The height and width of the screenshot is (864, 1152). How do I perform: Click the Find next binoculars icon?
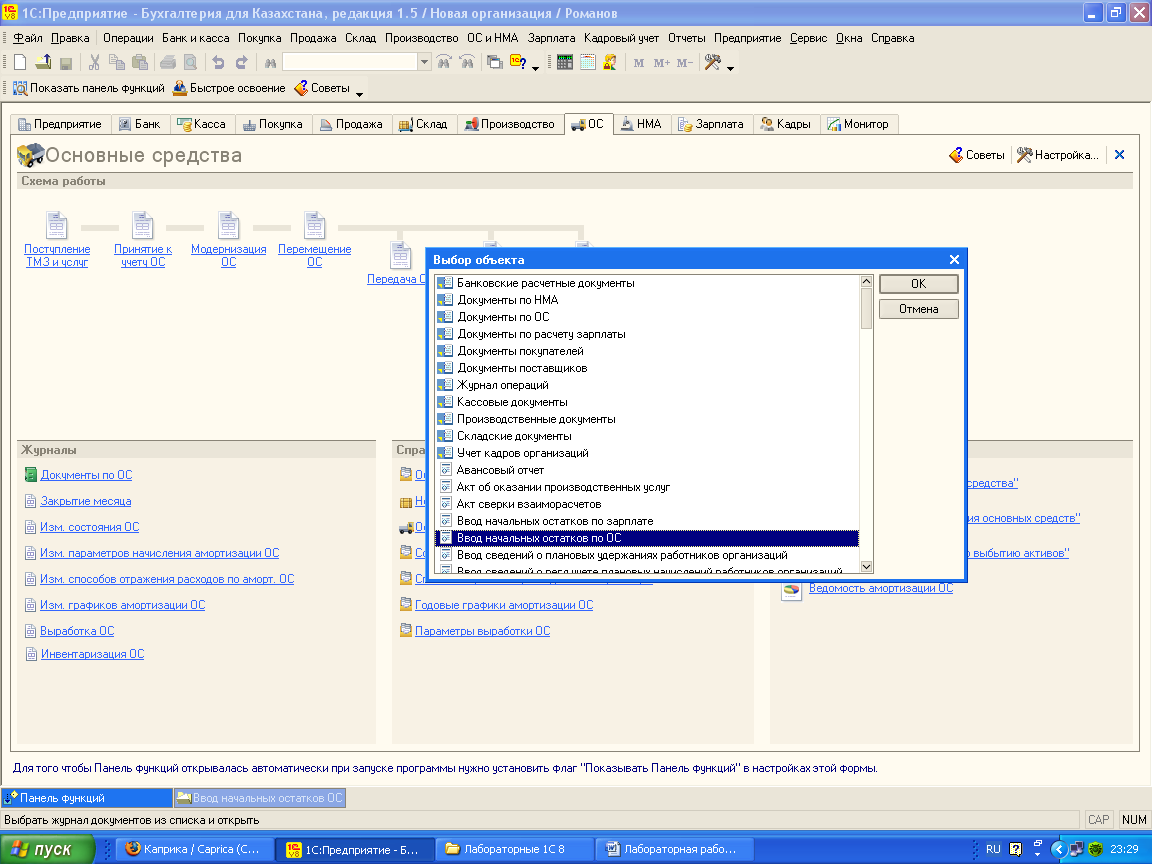tap(467, 63)
